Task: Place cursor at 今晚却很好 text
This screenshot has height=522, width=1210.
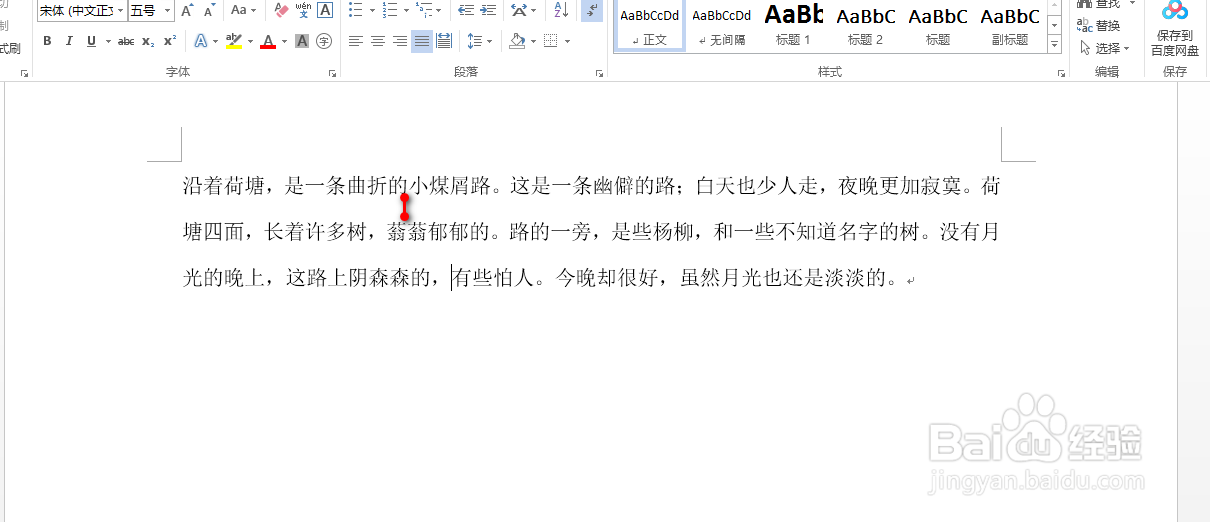Action: tap(606, 279)
